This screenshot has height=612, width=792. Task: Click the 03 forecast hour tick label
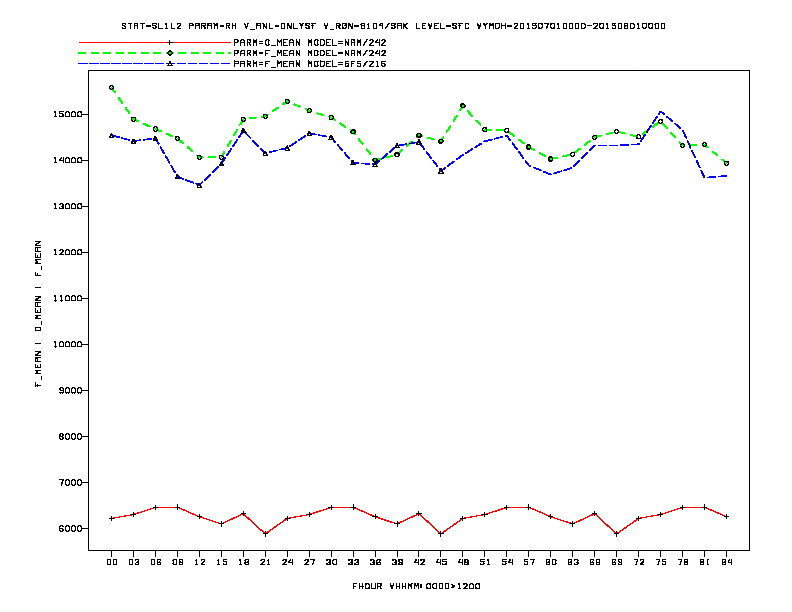pos(133,562)
